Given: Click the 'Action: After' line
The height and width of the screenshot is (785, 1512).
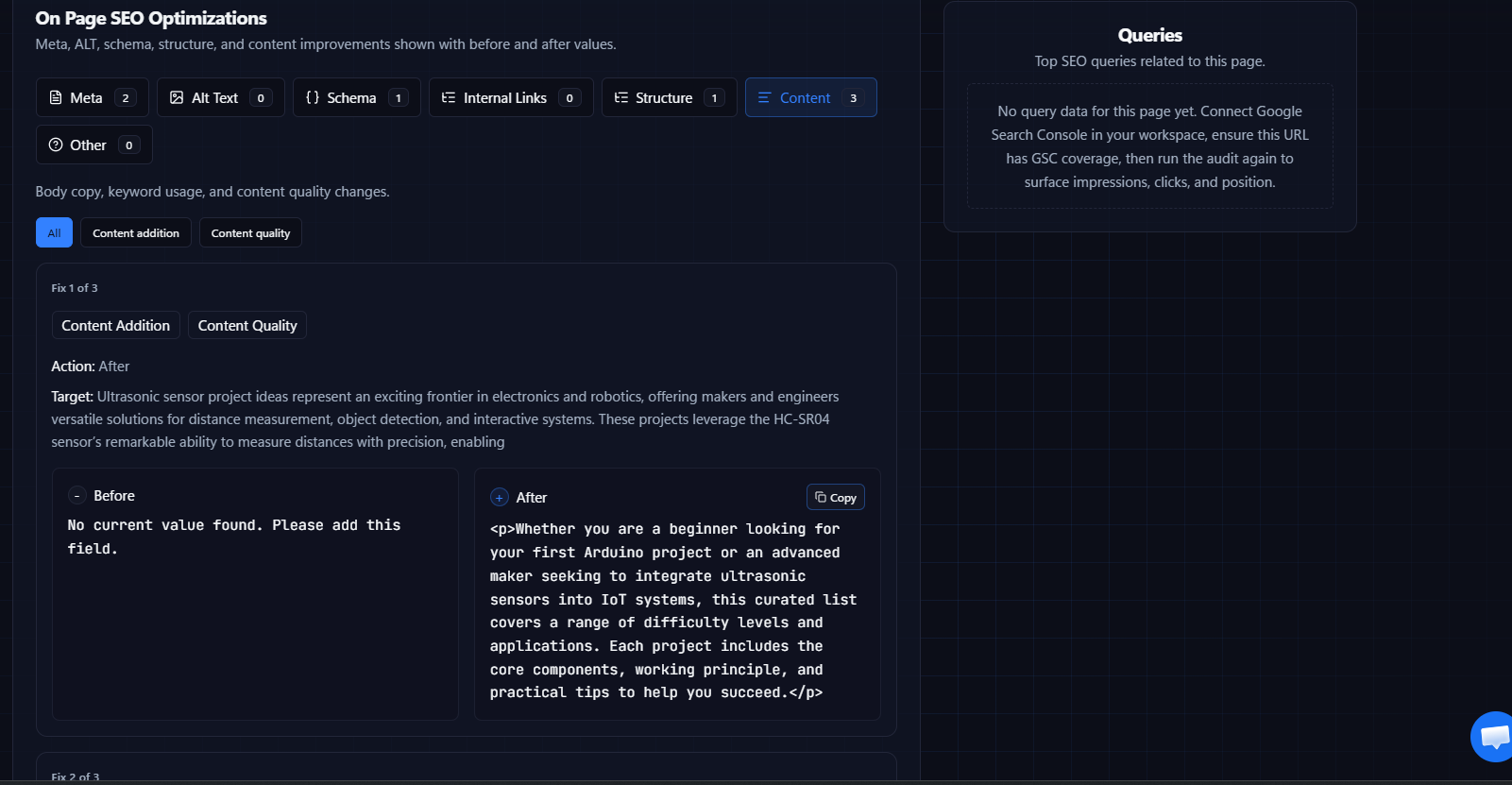Looking at the screenshot, I should 91,367.
